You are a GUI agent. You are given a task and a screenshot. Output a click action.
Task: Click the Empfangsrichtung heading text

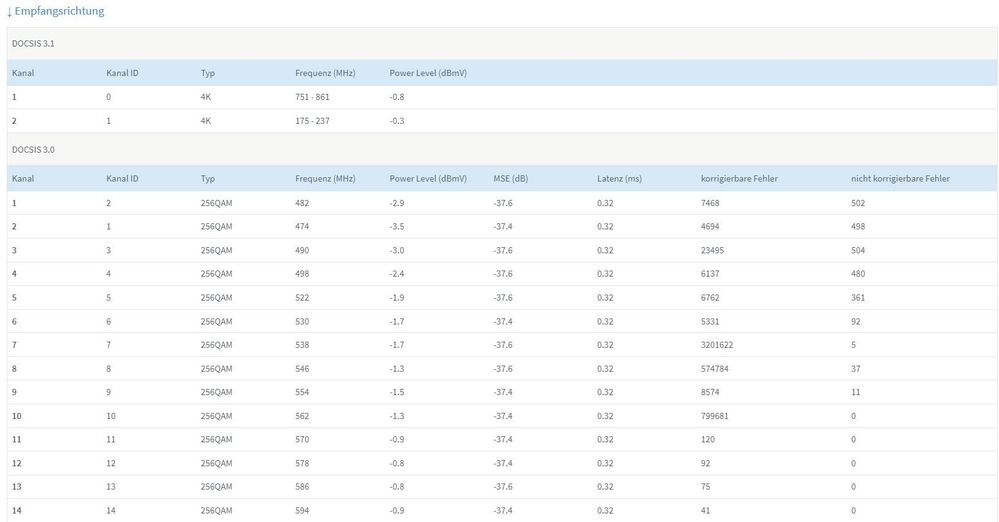click(59, 11)
